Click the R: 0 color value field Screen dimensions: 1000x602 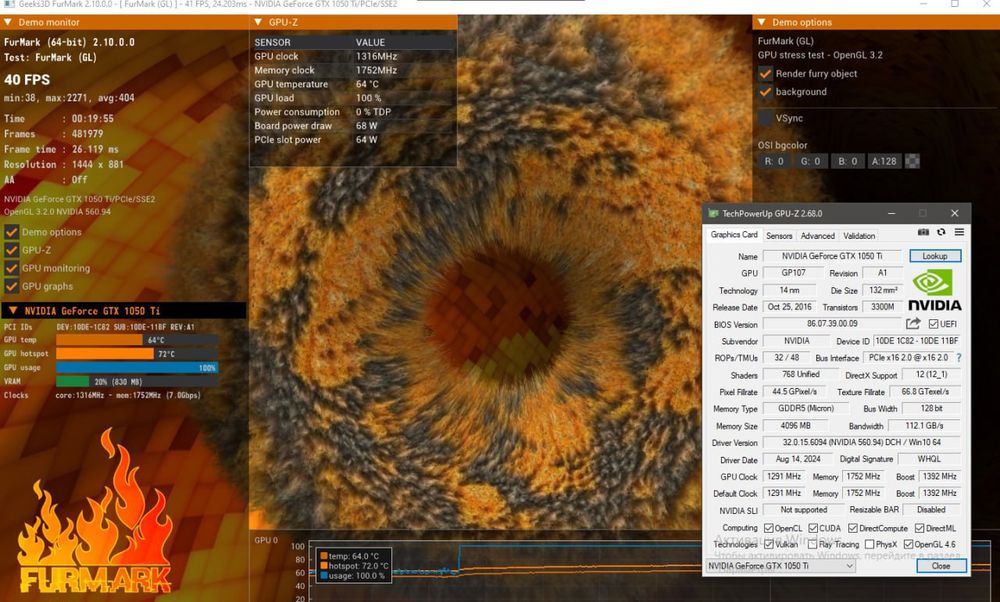[774, 161]
